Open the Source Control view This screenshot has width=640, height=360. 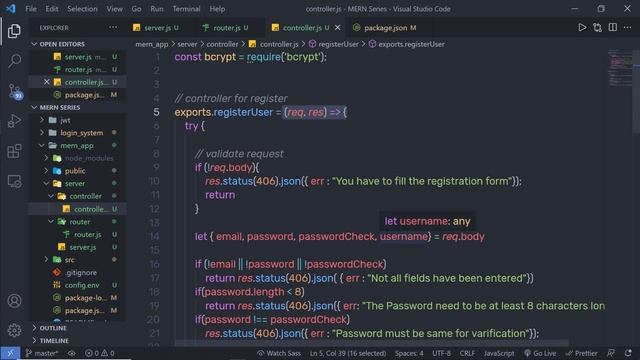click(x=15, y=91)
